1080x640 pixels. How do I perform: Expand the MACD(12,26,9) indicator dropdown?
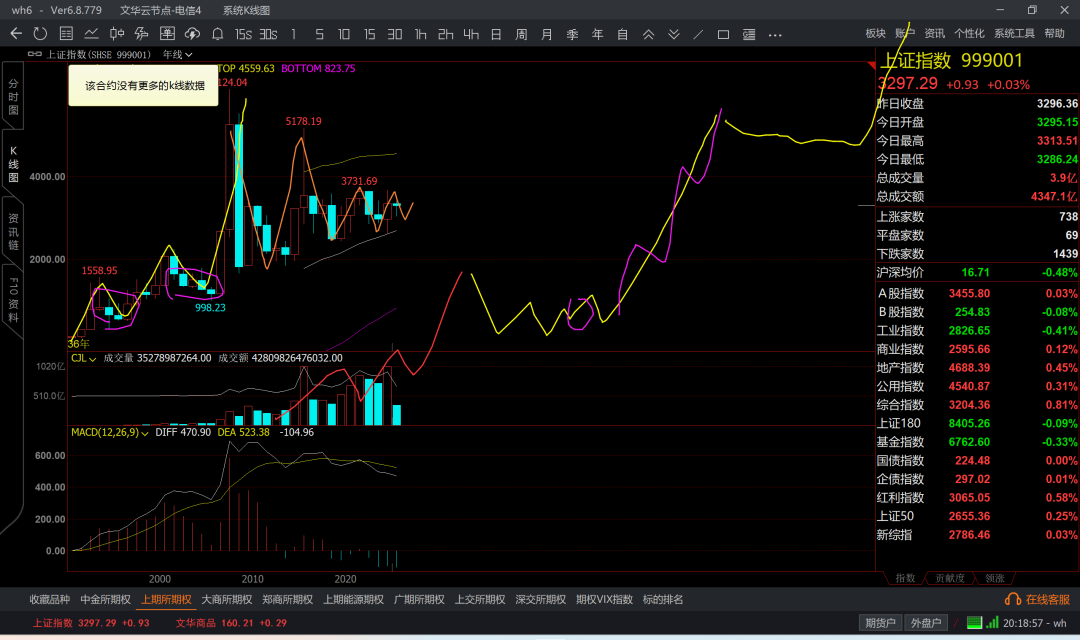click(110, 433)
